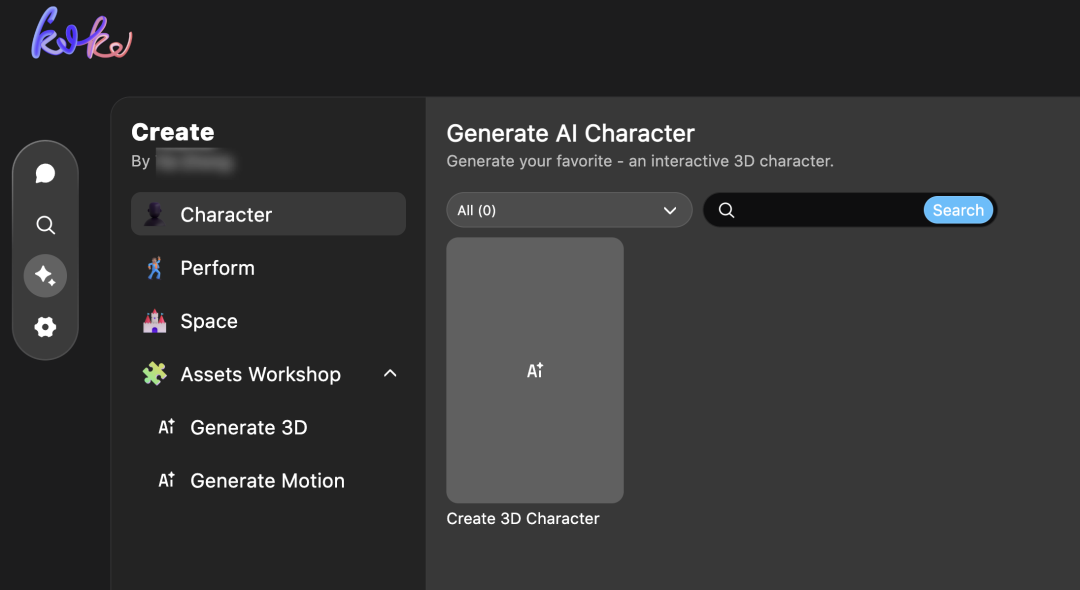Click the Koko logo
The height and width of the screenshot is (590, 1080).
click(x=81, y=33)
